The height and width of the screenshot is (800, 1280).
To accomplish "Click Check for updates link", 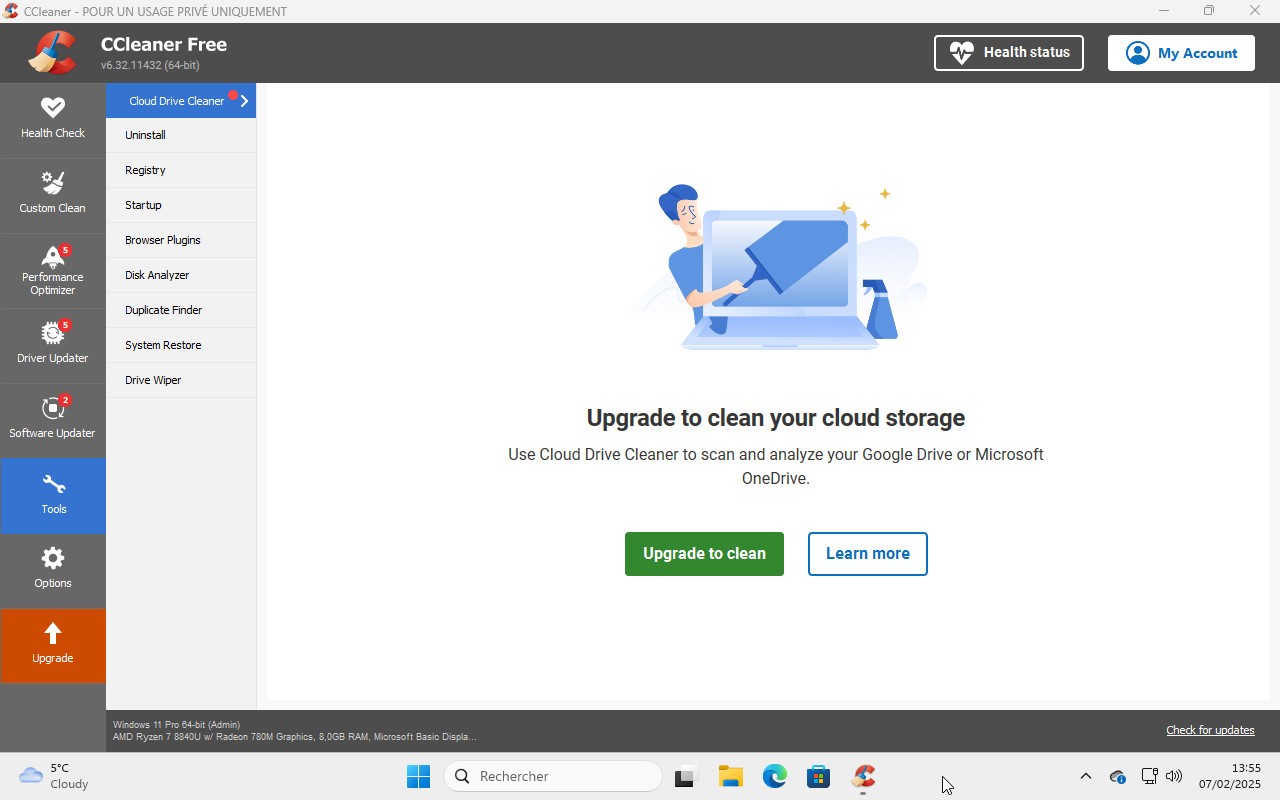I will tap(1210, 730).
